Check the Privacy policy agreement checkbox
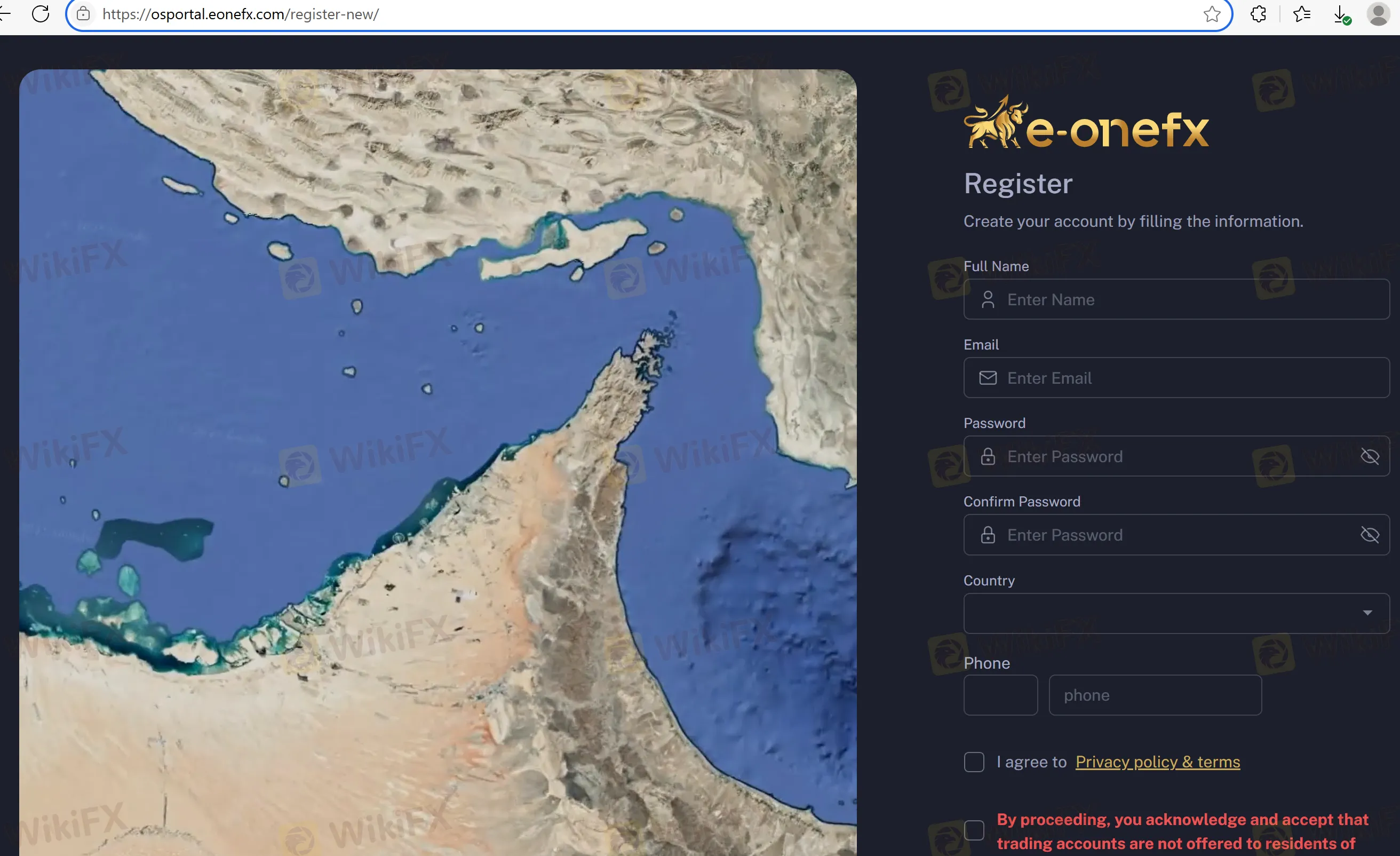1400x856 pixels. pos(974,762)
